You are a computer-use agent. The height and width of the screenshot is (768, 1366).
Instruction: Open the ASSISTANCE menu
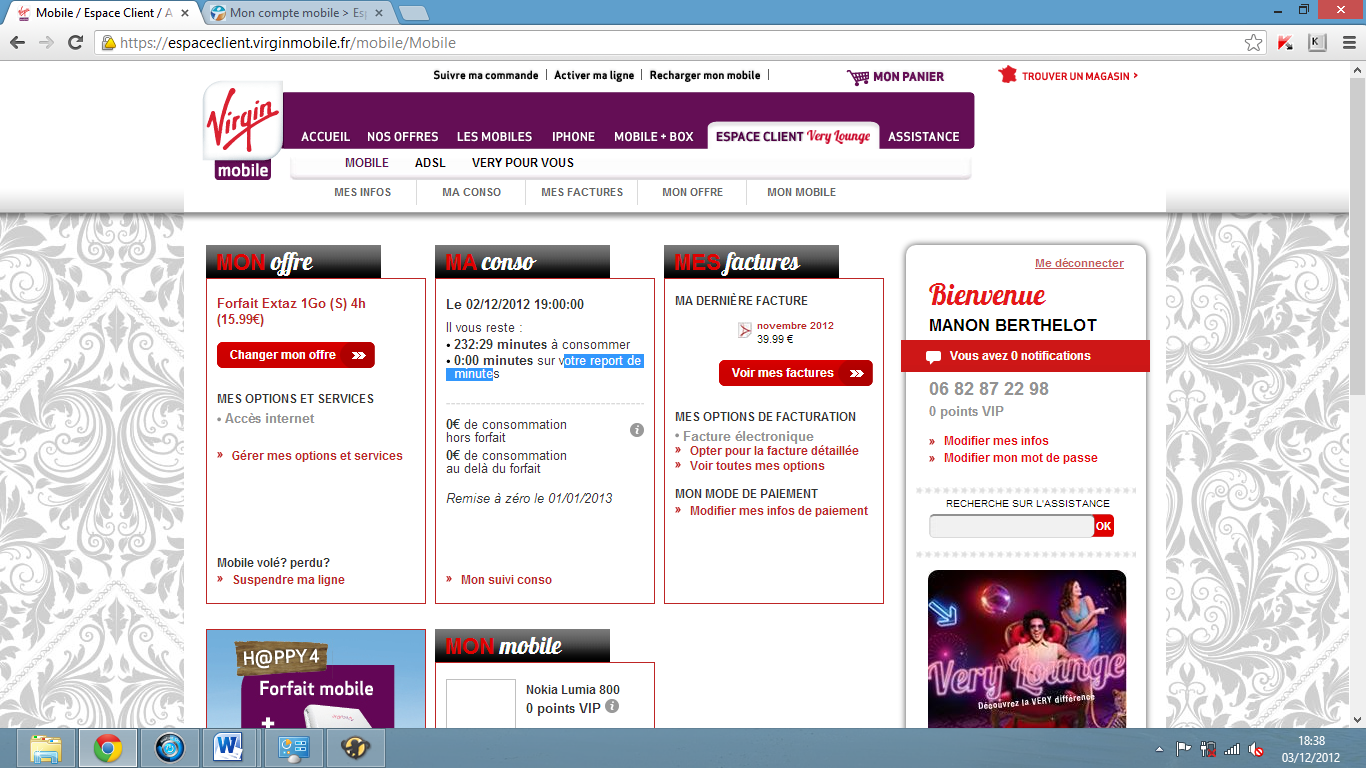pyautogui.click(x=924, y=137)
